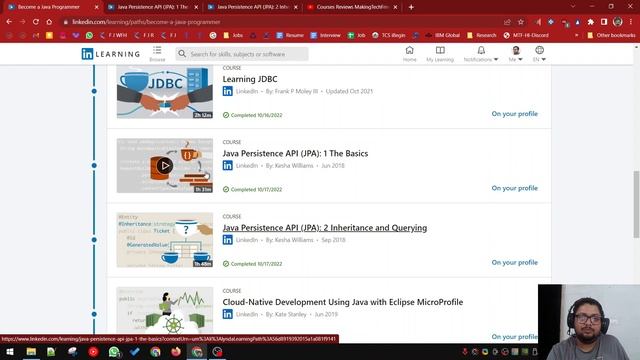
Task: Open Learning JDBC course title
Action: (250, 79)
